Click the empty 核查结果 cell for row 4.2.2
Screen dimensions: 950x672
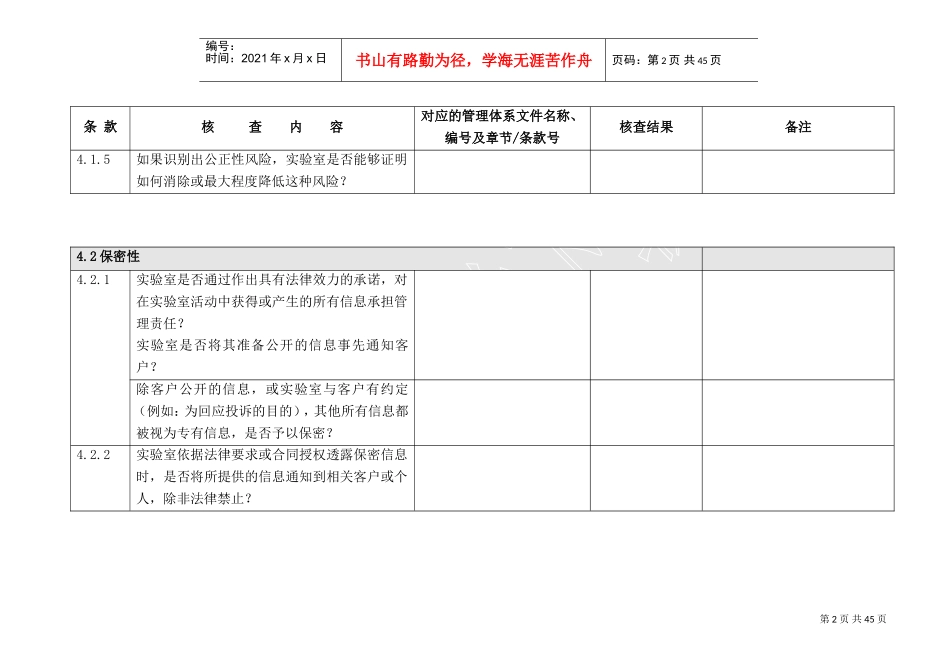[646, 478]
